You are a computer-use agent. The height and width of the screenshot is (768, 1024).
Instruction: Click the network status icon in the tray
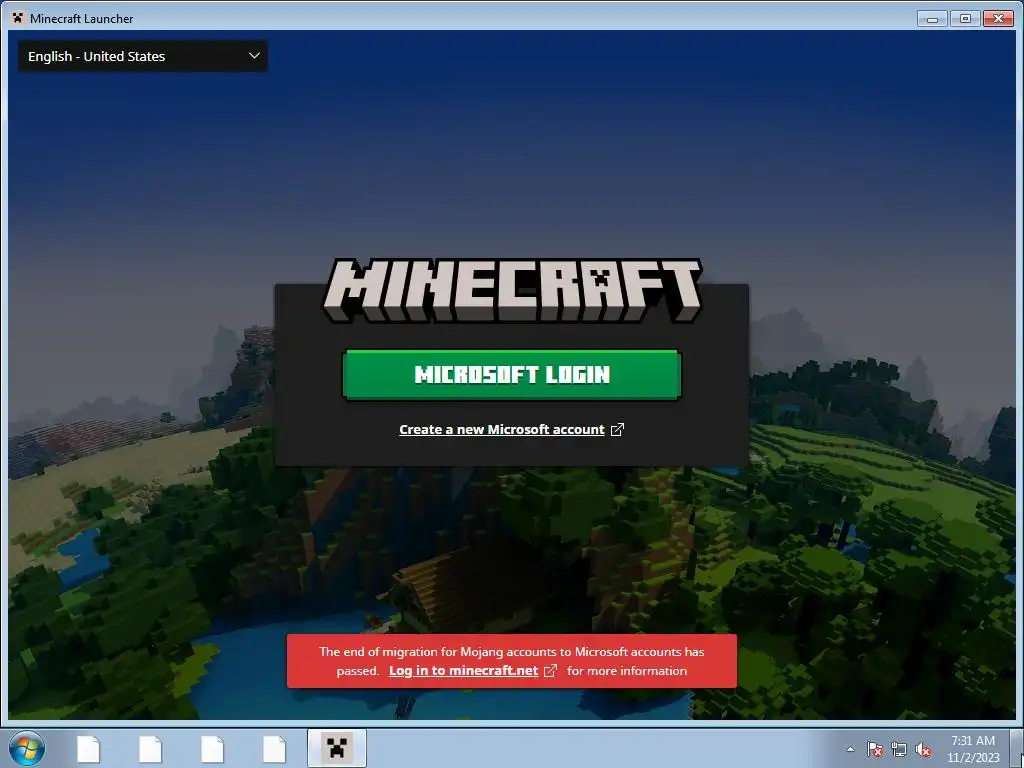[899, 749]
